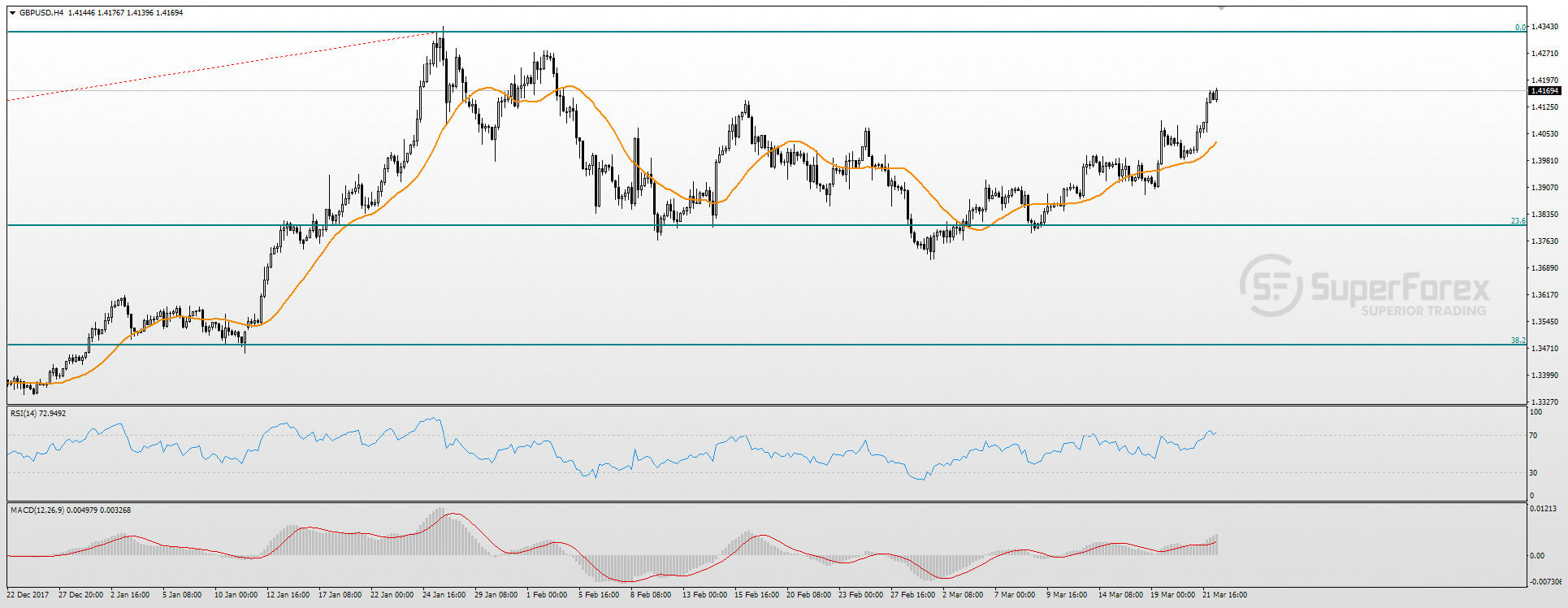Image resolution: width=1568 pixels, height=608 pixels.
Task: Click price axis value 1.36890
Action: pyautogui.click(x=1544, y=268)
